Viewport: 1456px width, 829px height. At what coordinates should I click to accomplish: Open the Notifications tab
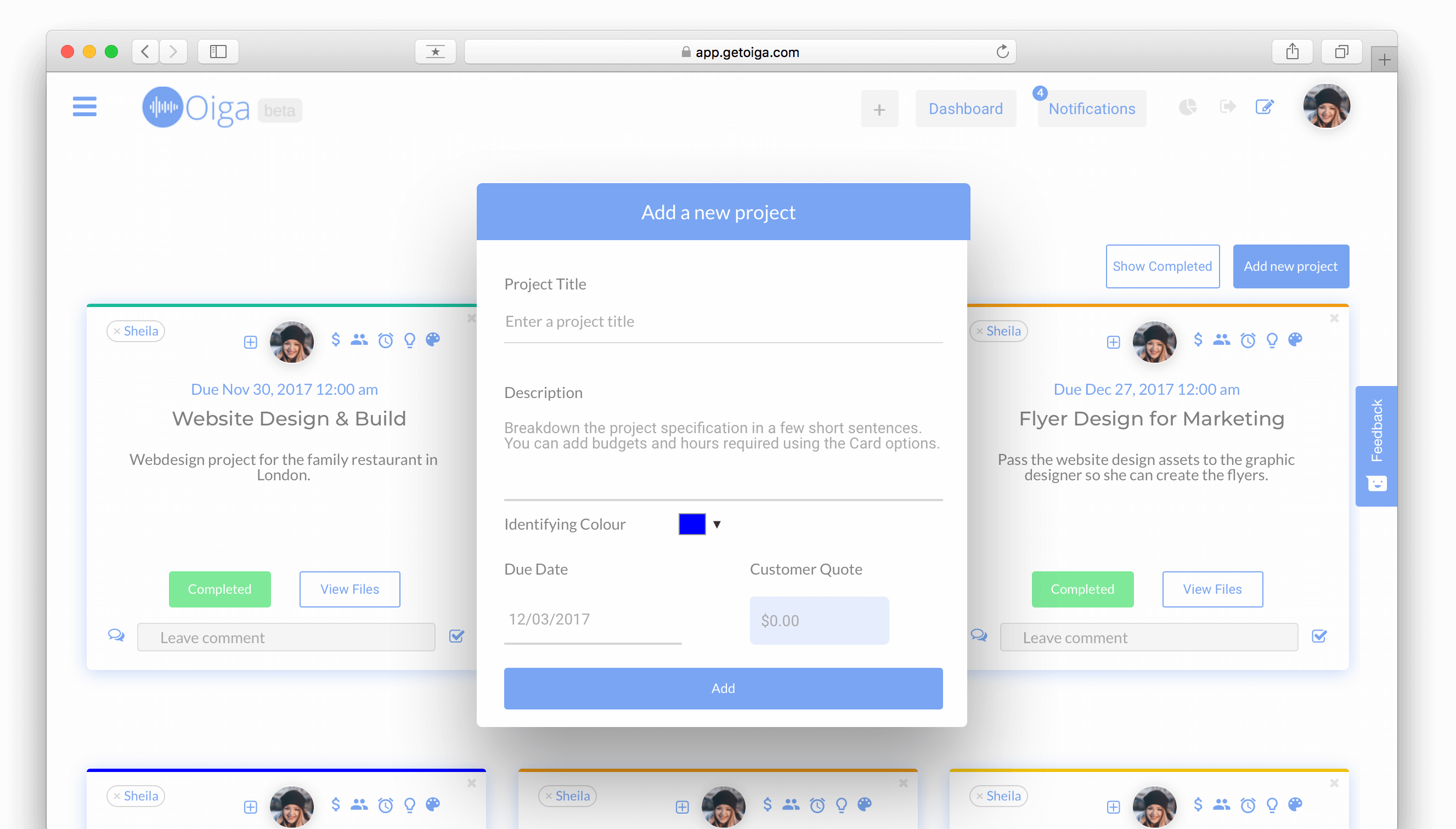tap(1091, 109)
